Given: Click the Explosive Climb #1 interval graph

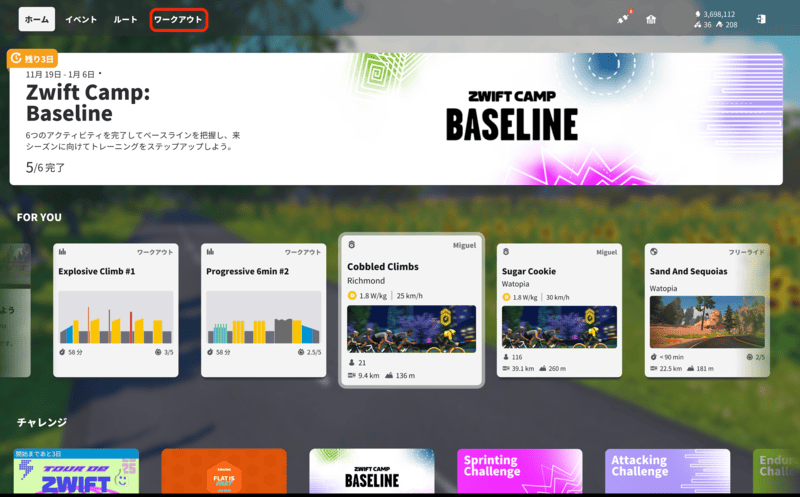Looking at the screenshot, I should pyautogui.click(x=116, y=317).
